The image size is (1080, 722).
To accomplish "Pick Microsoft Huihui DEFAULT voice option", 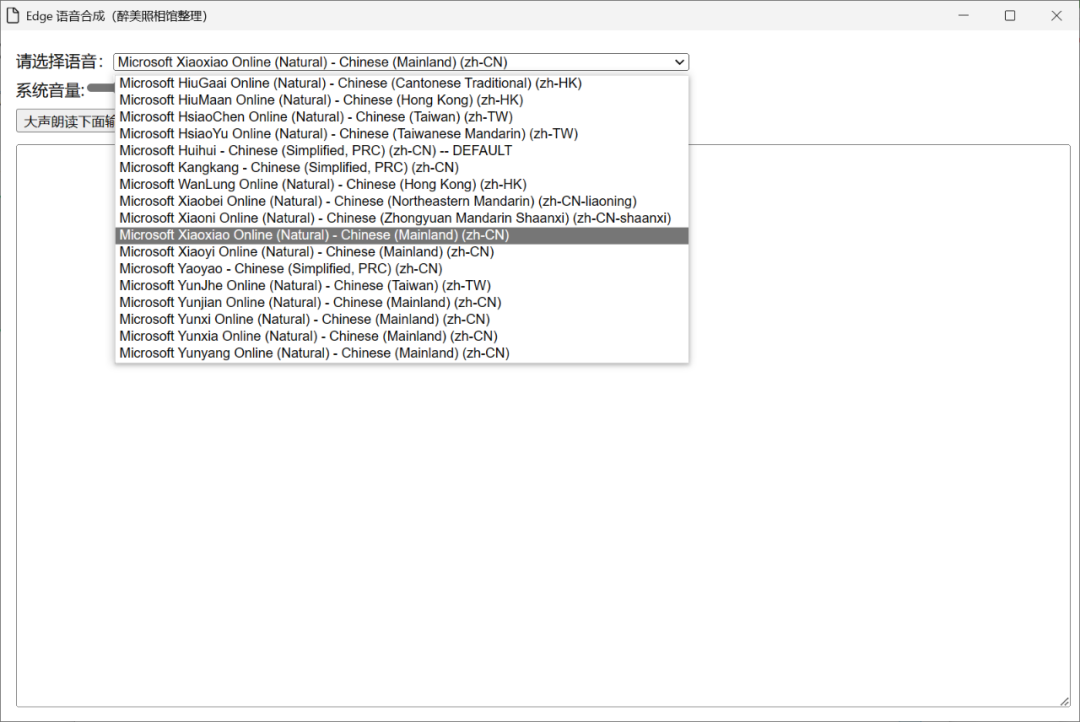I will coord(402,151).
